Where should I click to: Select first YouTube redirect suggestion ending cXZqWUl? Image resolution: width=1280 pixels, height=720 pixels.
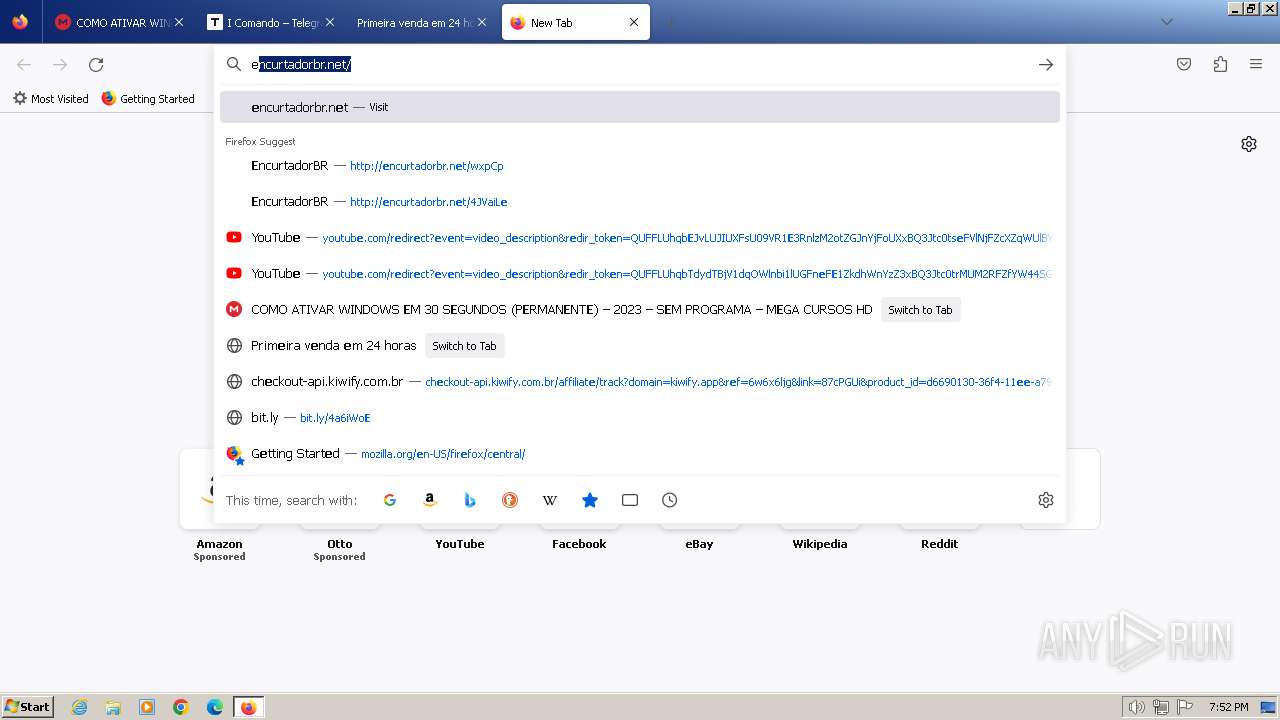(640, 238)
